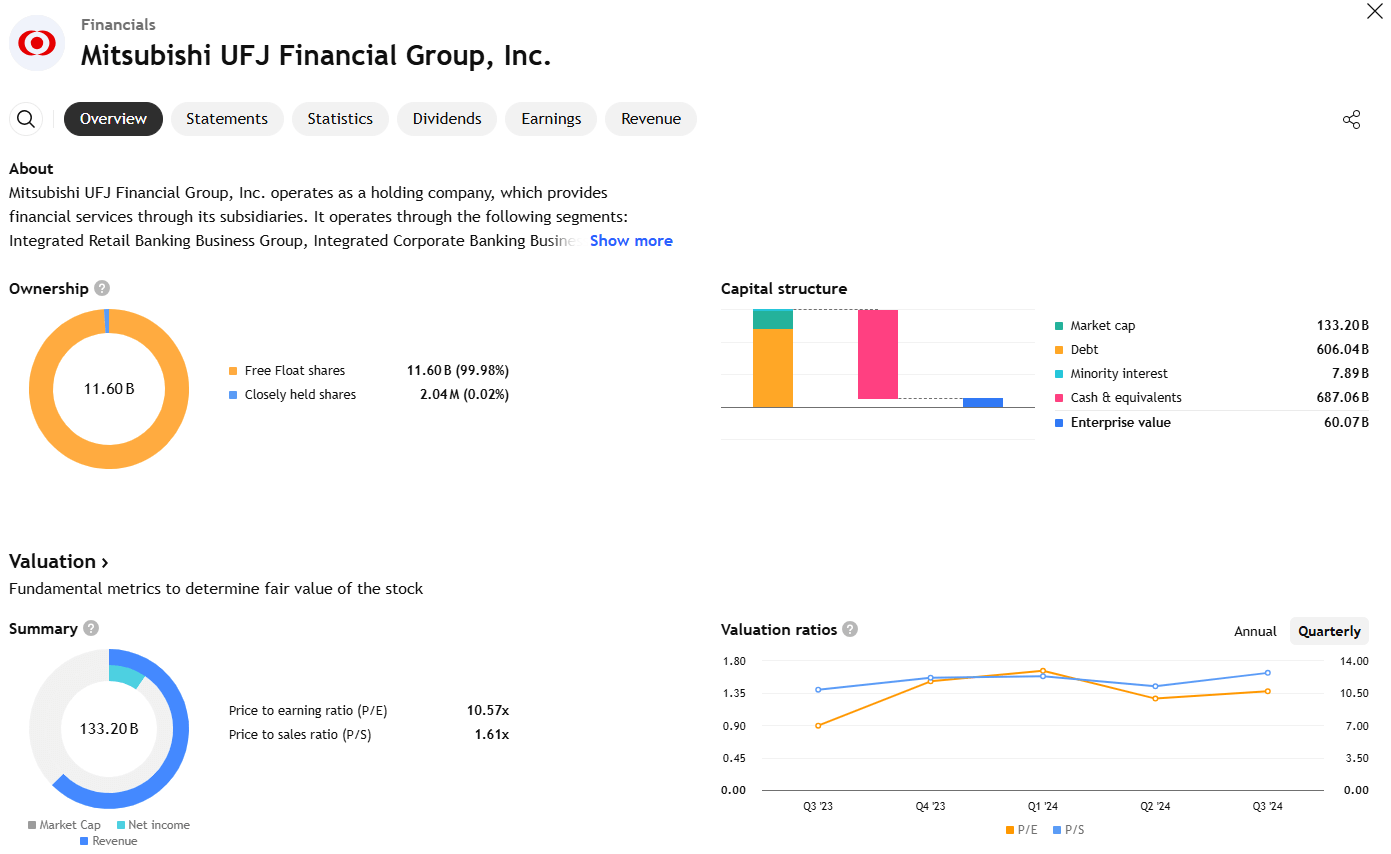1391x854 pixels.
Task: Click the Price to earning ratio value 10.57x
Action: (488, 711)
